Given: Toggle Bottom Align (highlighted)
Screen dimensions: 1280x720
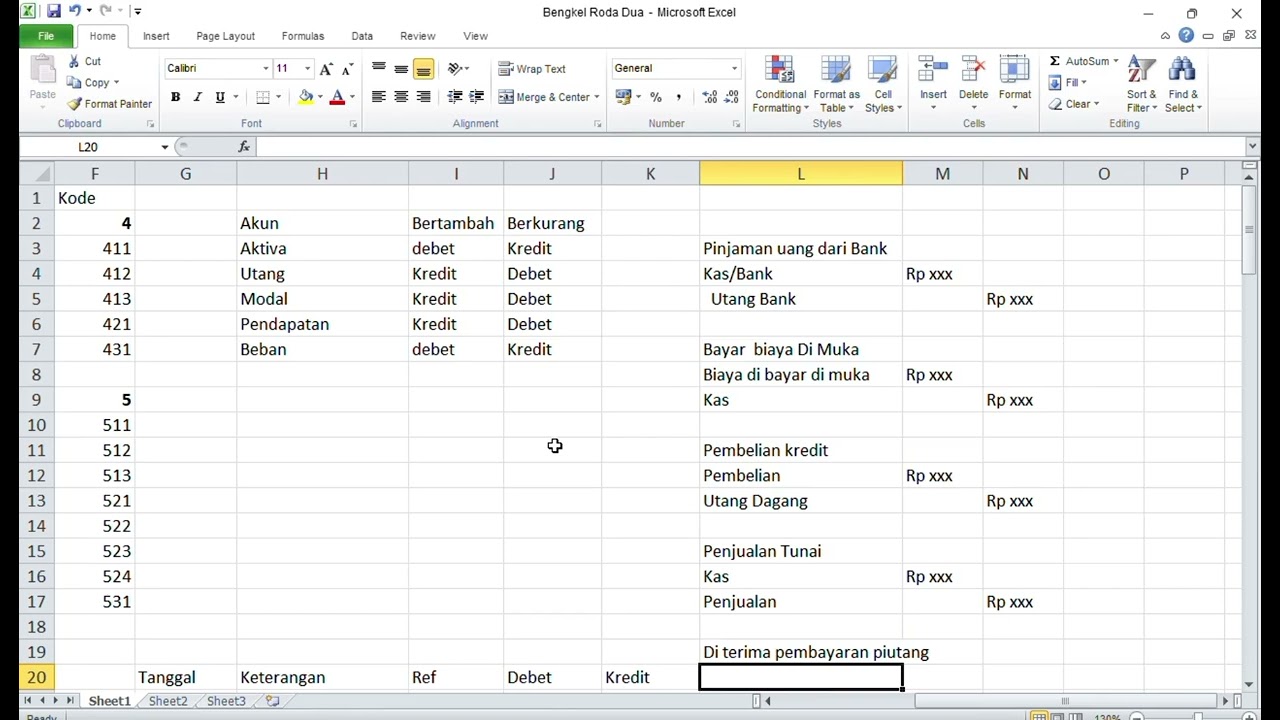Looking at the screenshot, I should tap(423, 68).
